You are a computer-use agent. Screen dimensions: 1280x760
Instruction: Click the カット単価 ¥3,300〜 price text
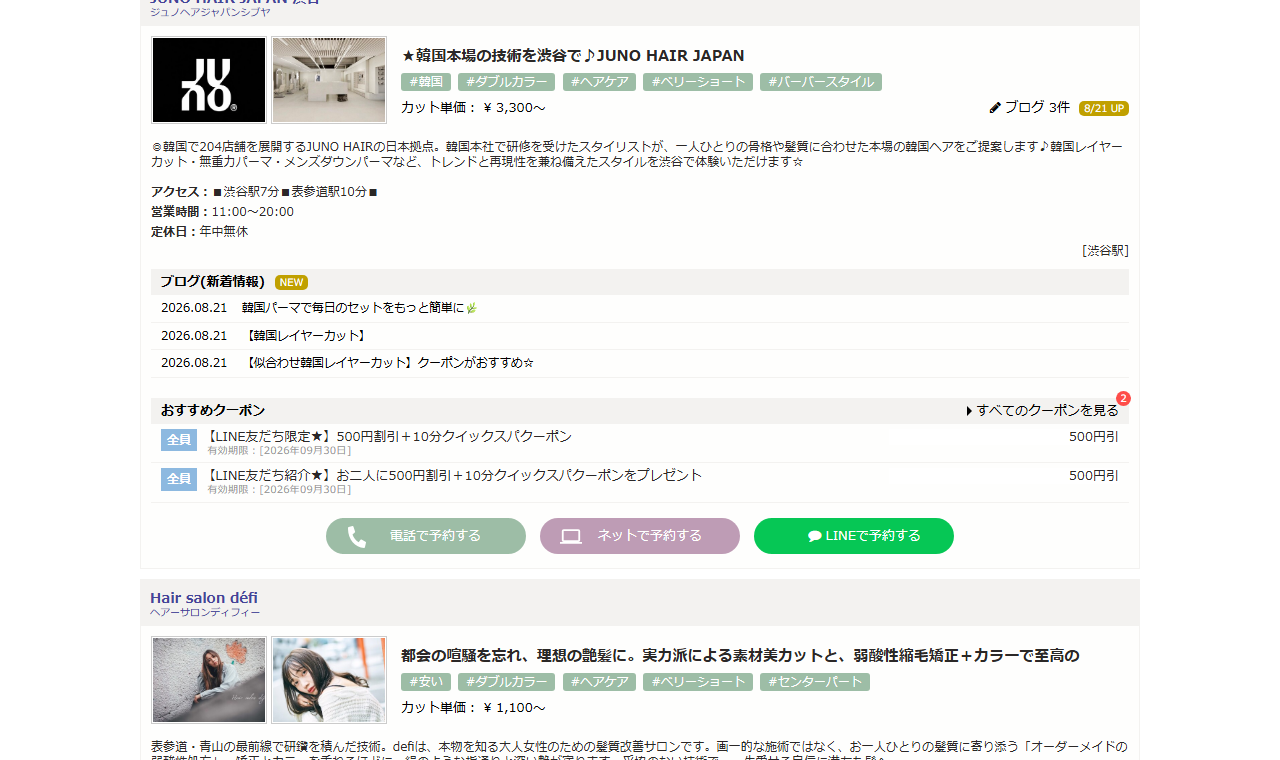click(473, 108)
